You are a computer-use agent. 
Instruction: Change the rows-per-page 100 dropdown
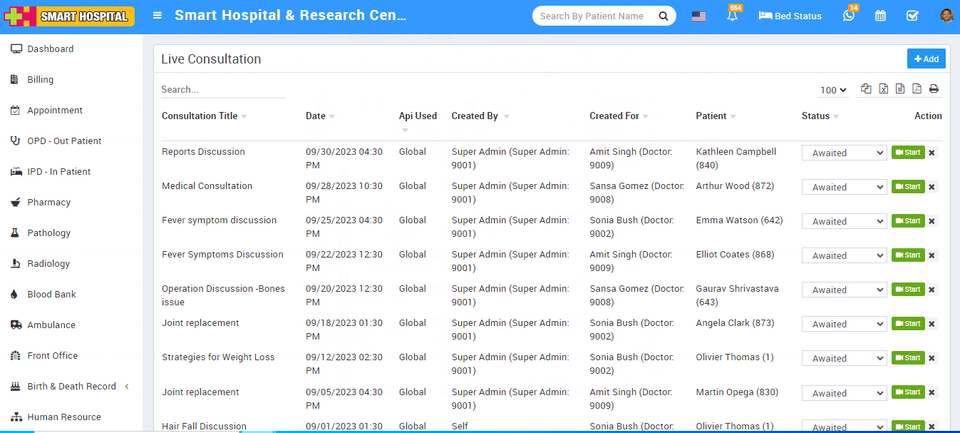[833, 90]
